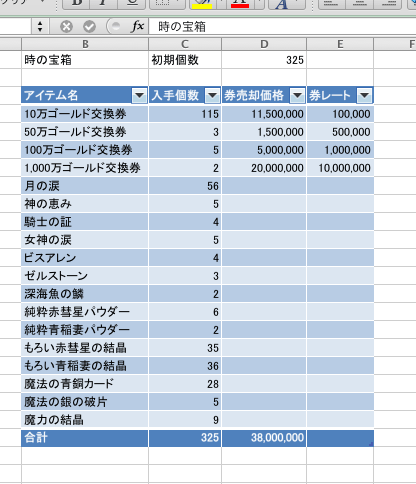Click the formula bar text 時の宝箱
Screen dimensions: 416x484
pyautogui.click(x=182, y=27)
